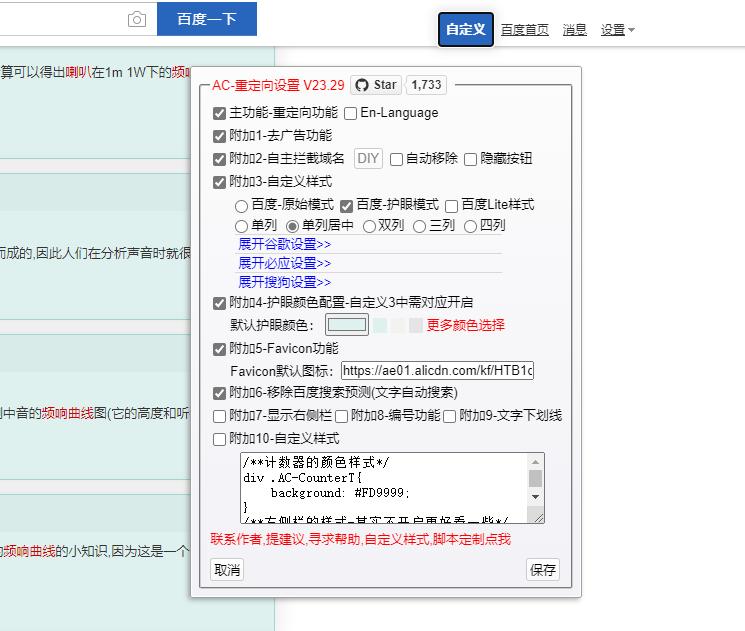
Task: Click AC-重定向设置 V23.29 title
Action: click(x=278, y=86)
